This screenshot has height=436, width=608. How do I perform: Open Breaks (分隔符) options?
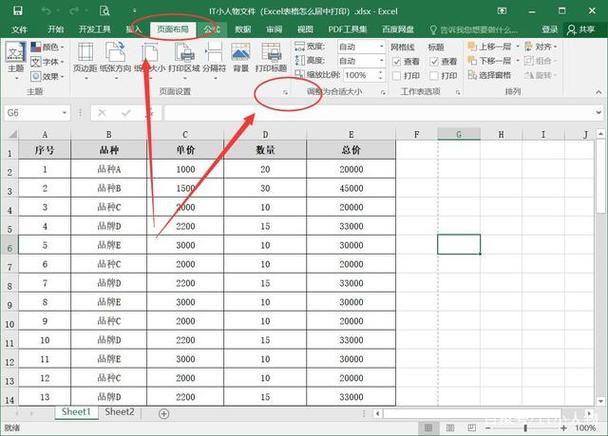(214, 59)
